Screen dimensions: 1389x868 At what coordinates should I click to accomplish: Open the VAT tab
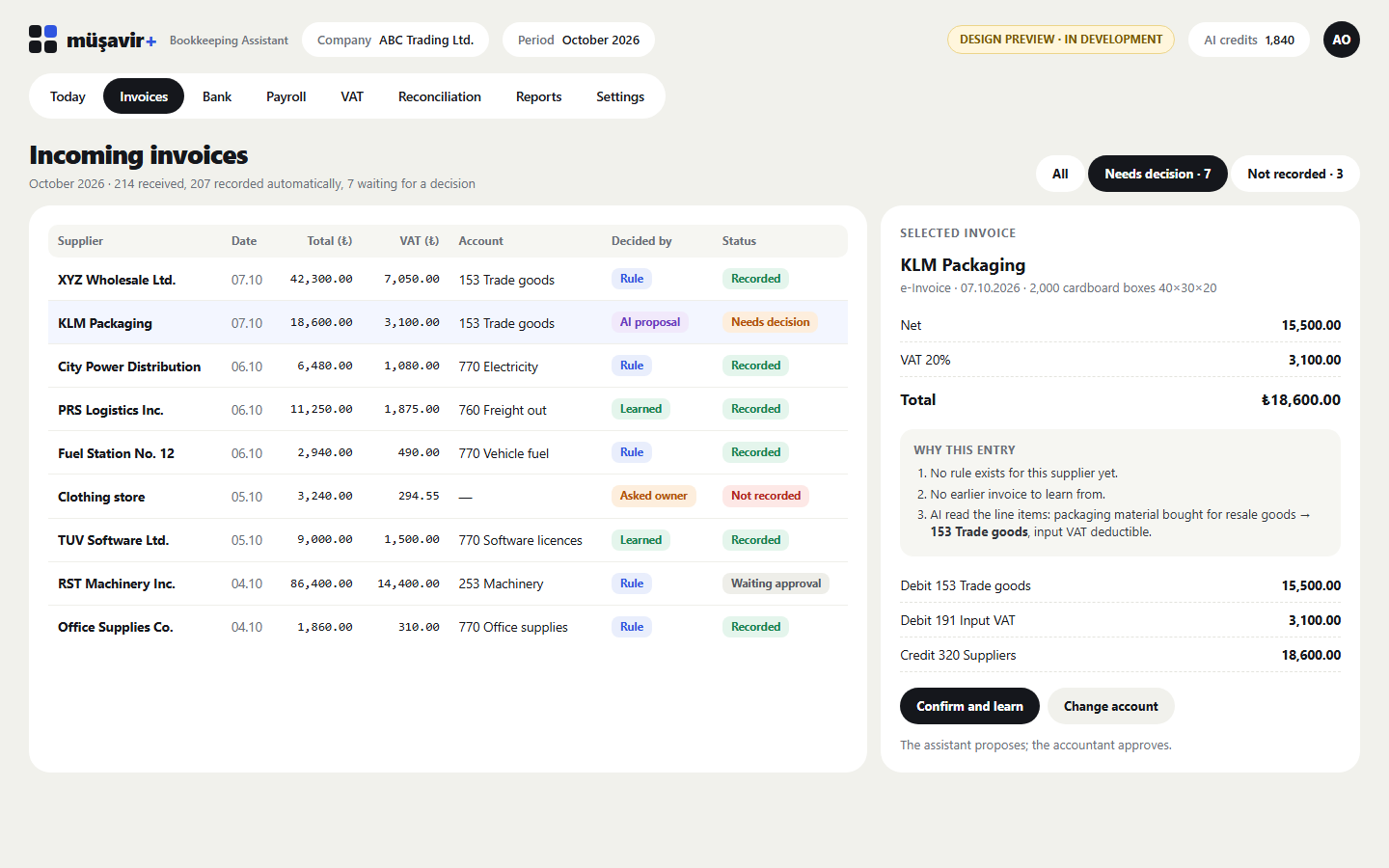[x=352, y=96]
